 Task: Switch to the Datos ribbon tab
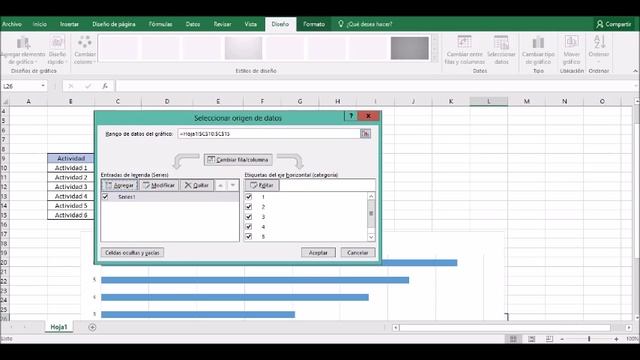[193, 24]
